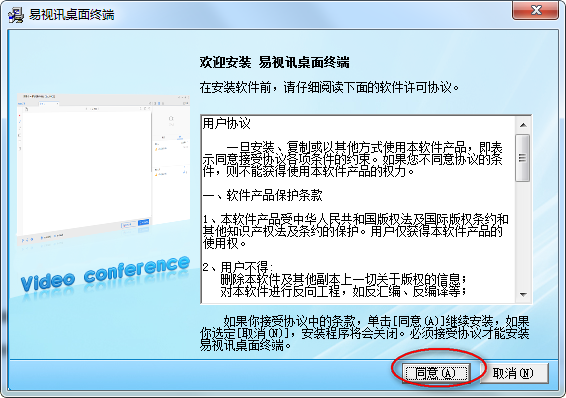
Task: Click the 欢迎安装 易视讯桌面终端 heading
Action: [x=274, y=62]
